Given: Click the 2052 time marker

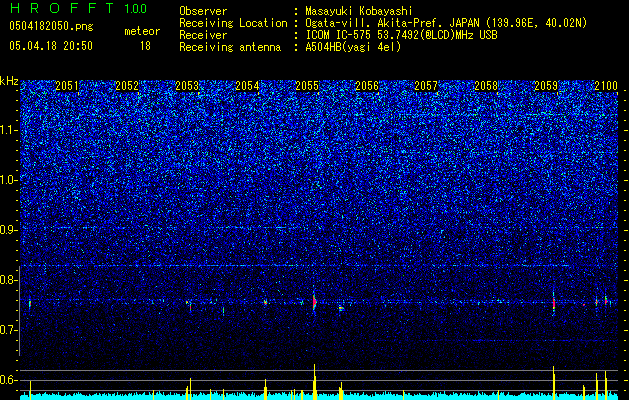Looking at the screenshot, I should [127, 86].
